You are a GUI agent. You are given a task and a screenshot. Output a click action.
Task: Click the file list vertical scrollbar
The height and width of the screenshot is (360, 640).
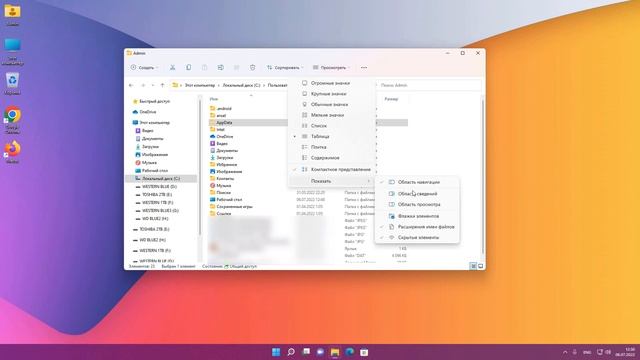[x=483, y=176]
